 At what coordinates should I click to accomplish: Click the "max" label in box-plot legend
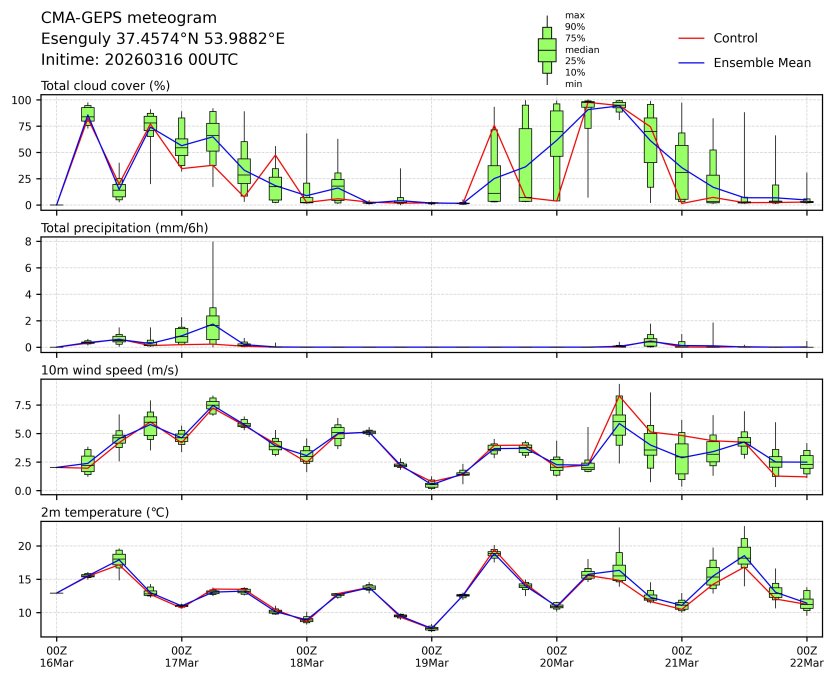coord(574,16)
